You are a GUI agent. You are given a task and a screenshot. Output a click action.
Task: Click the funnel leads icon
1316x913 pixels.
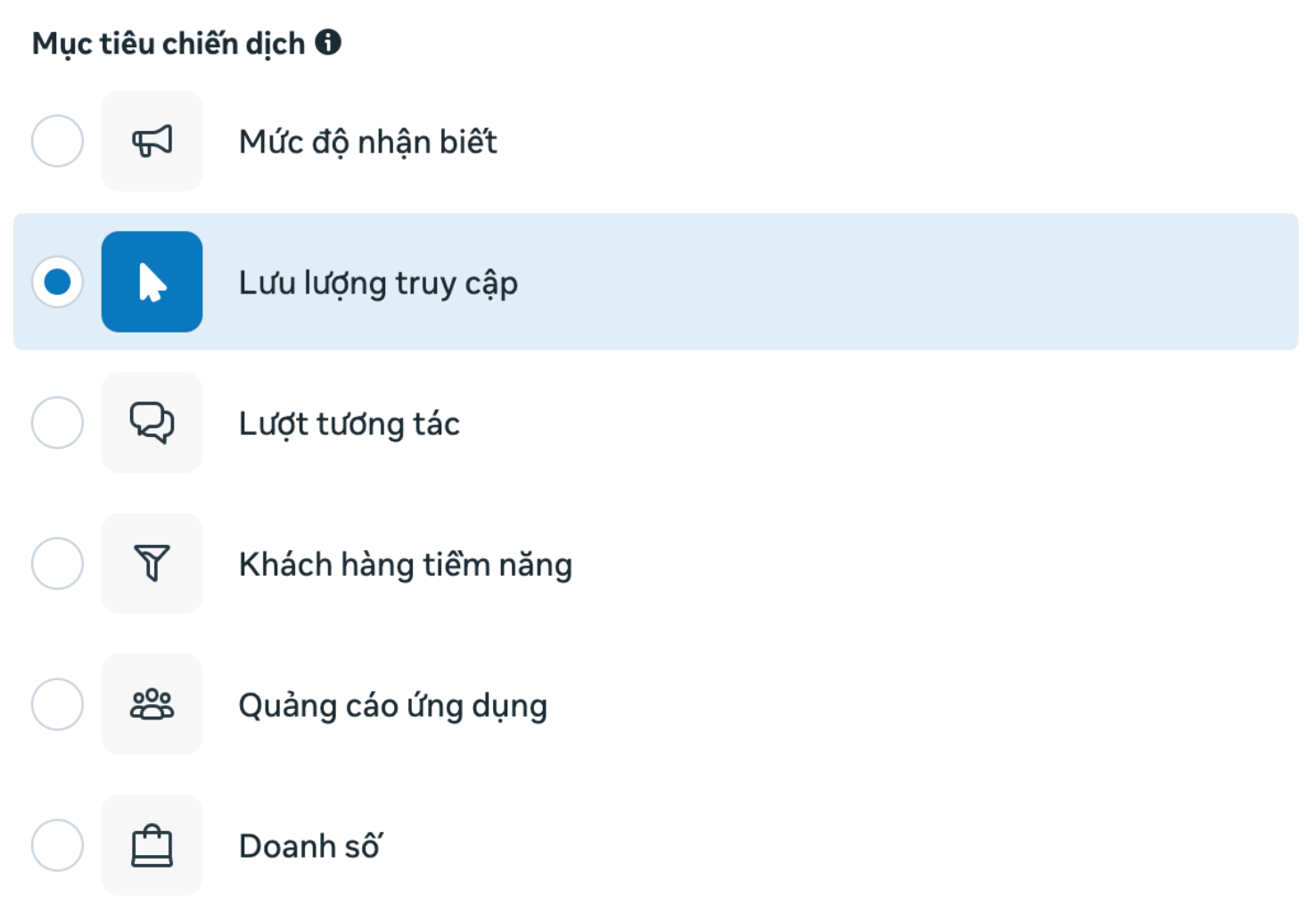coord(152,563)
